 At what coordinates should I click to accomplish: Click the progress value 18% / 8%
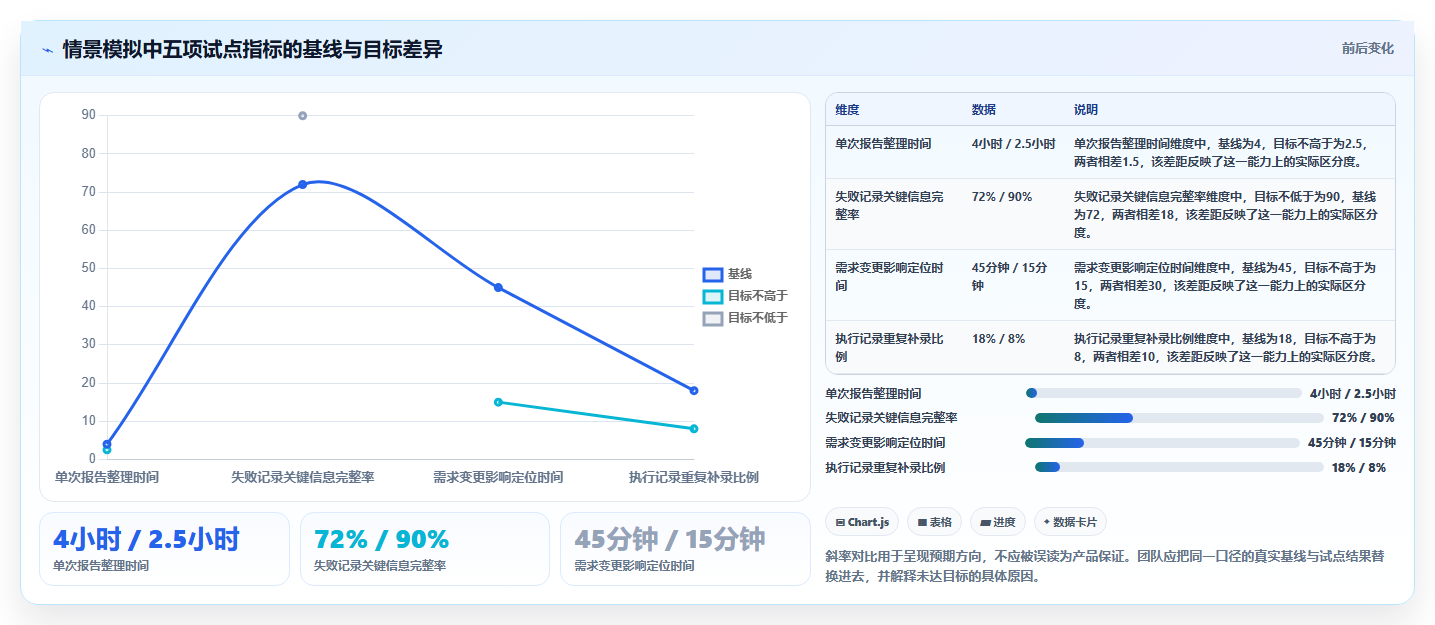click(x=1359, y=467)
